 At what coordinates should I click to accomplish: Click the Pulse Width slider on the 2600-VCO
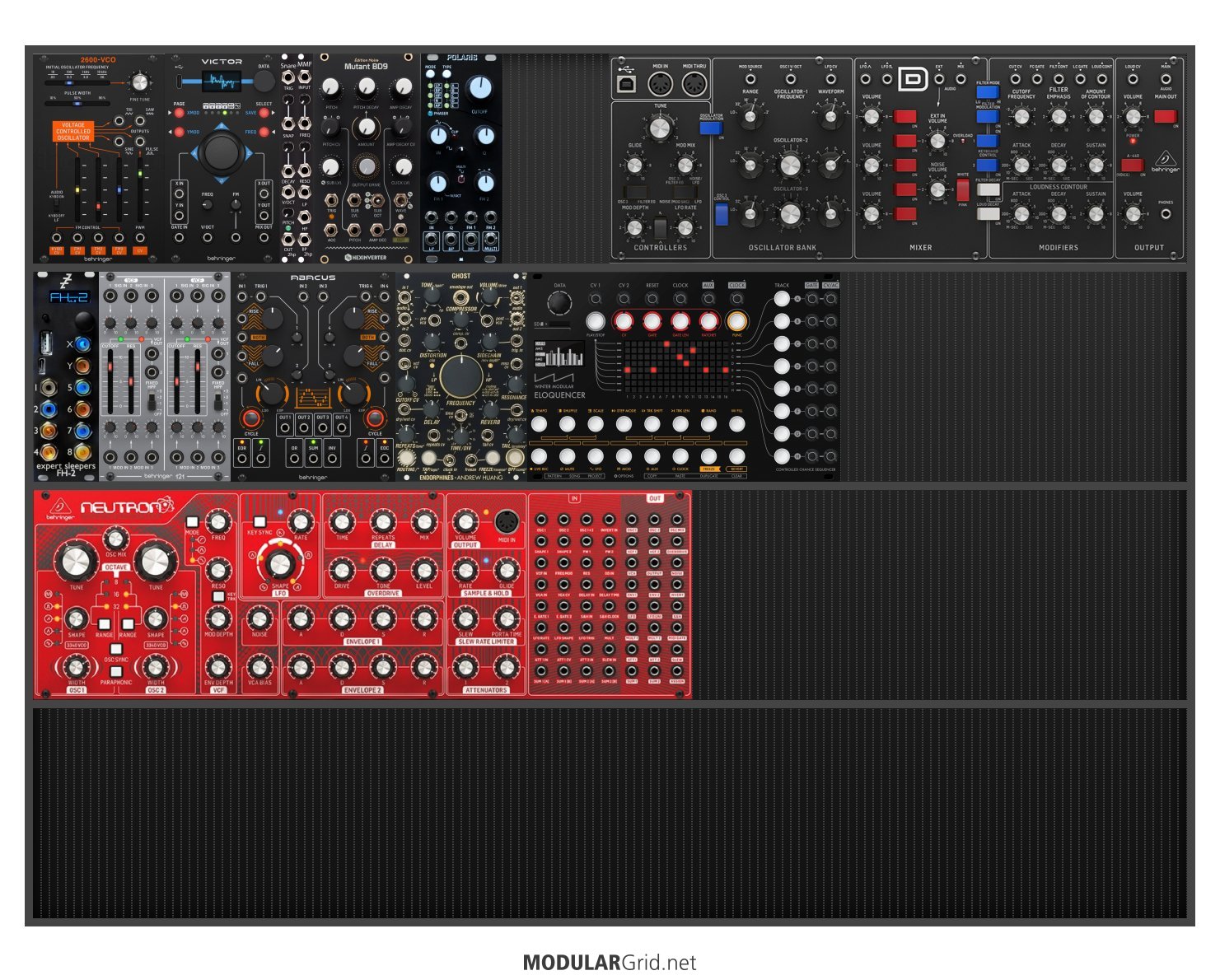[x=78, y=102]
